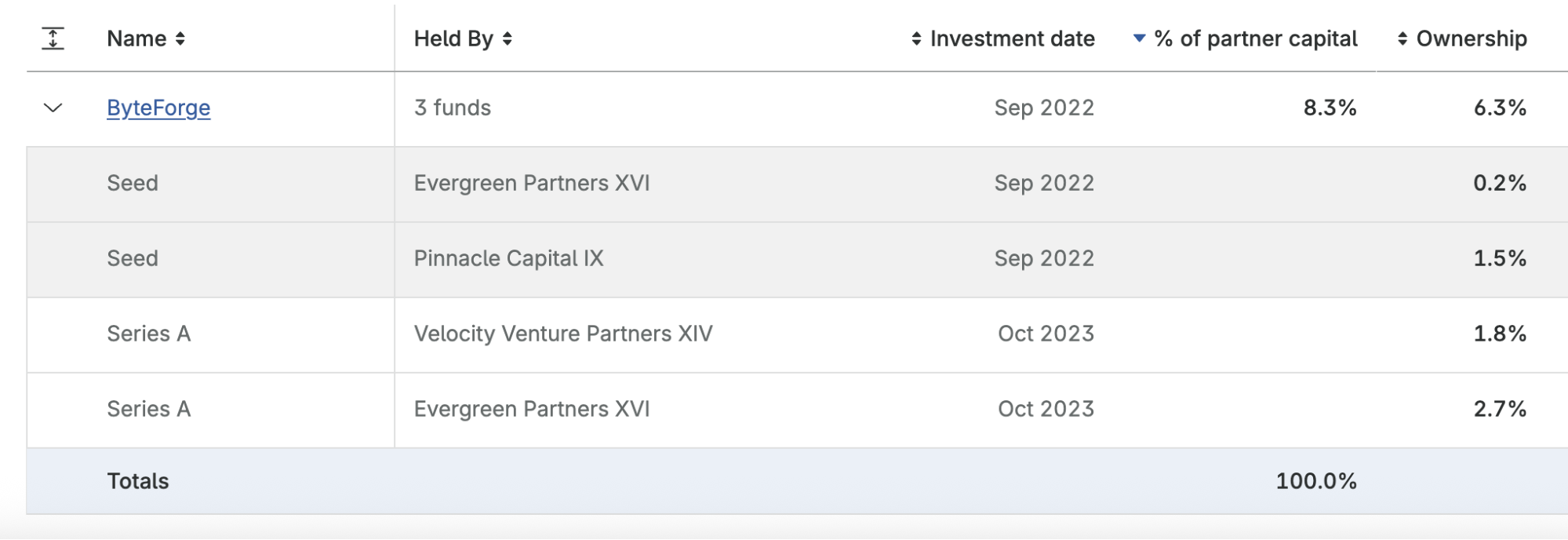Click the 100.0% totals value
Screen dimensions: 1568x540
click(x=1315, y=481)
